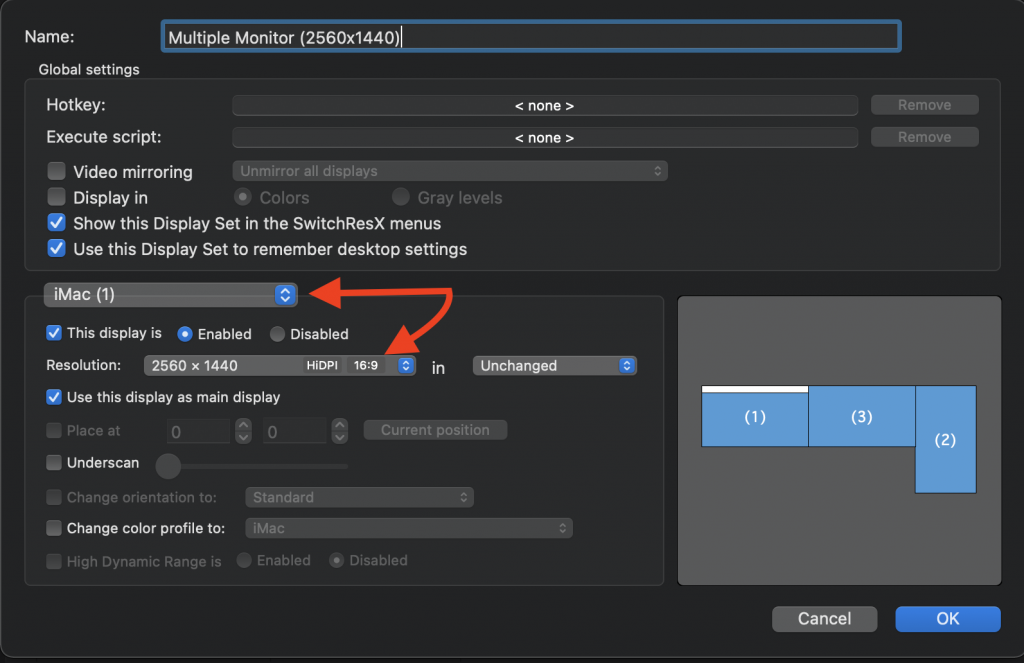Uncheck Use this display as main display
Viewport: 1024px width, 663px height.
54,397
